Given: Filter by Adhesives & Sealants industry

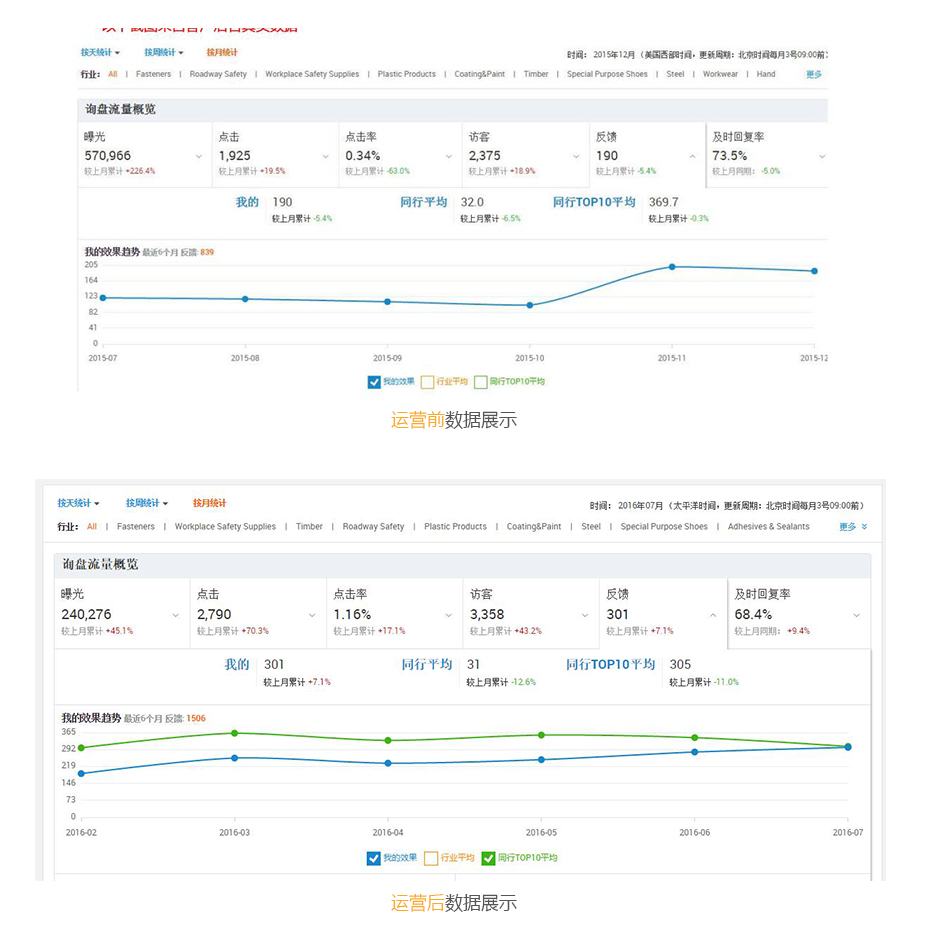Looking at the screenshot, I should (x=767, y=527).
